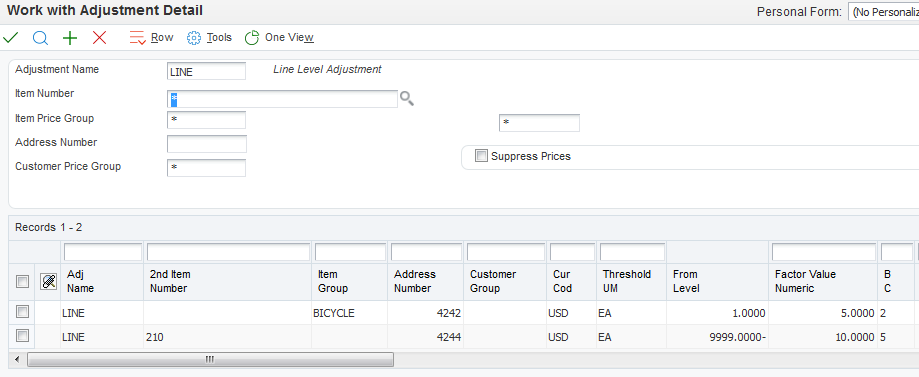919x377 pixels.
Task: Click the 1.0000 from level cell
Action: click(x=717, y=313)
